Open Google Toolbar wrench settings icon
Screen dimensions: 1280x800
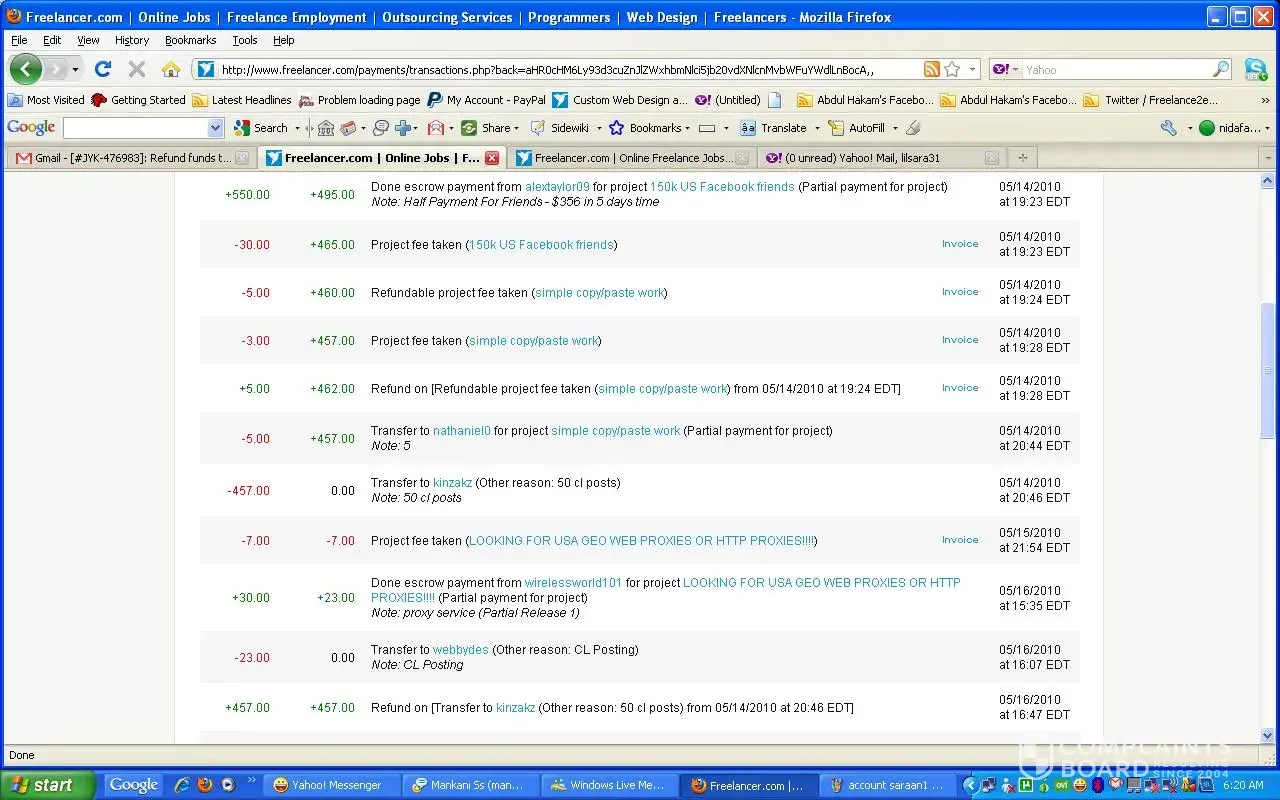coord(1168,128)
